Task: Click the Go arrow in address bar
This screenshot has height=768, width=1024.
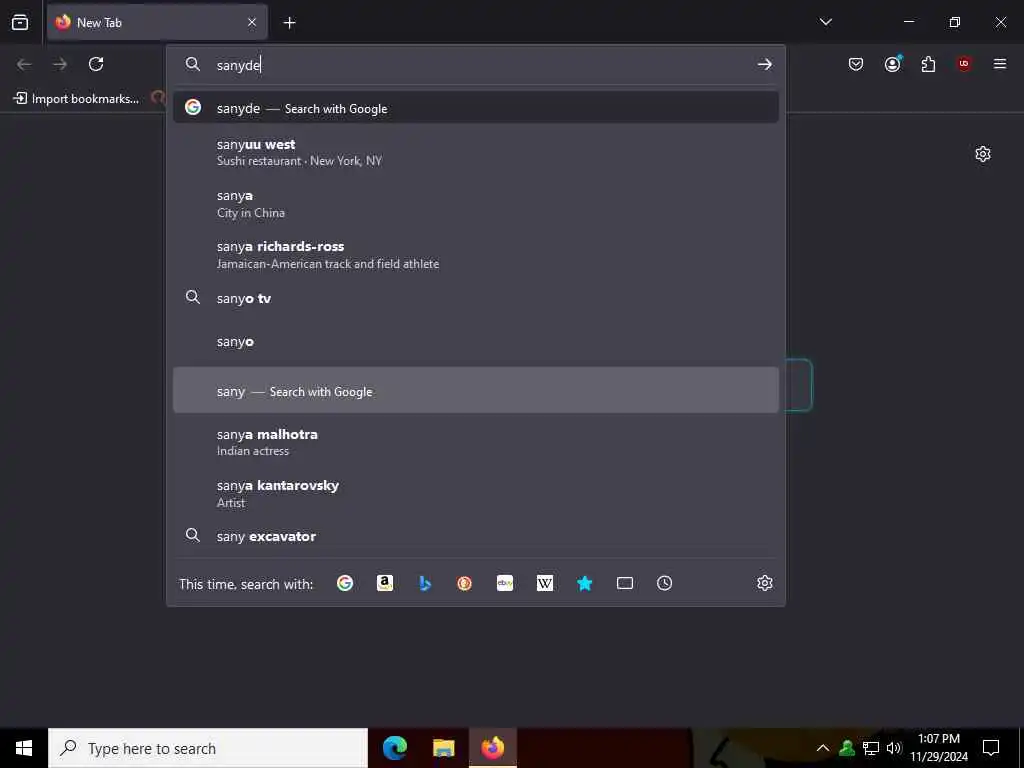Action: pyautogui.click(x=765, y=65)
